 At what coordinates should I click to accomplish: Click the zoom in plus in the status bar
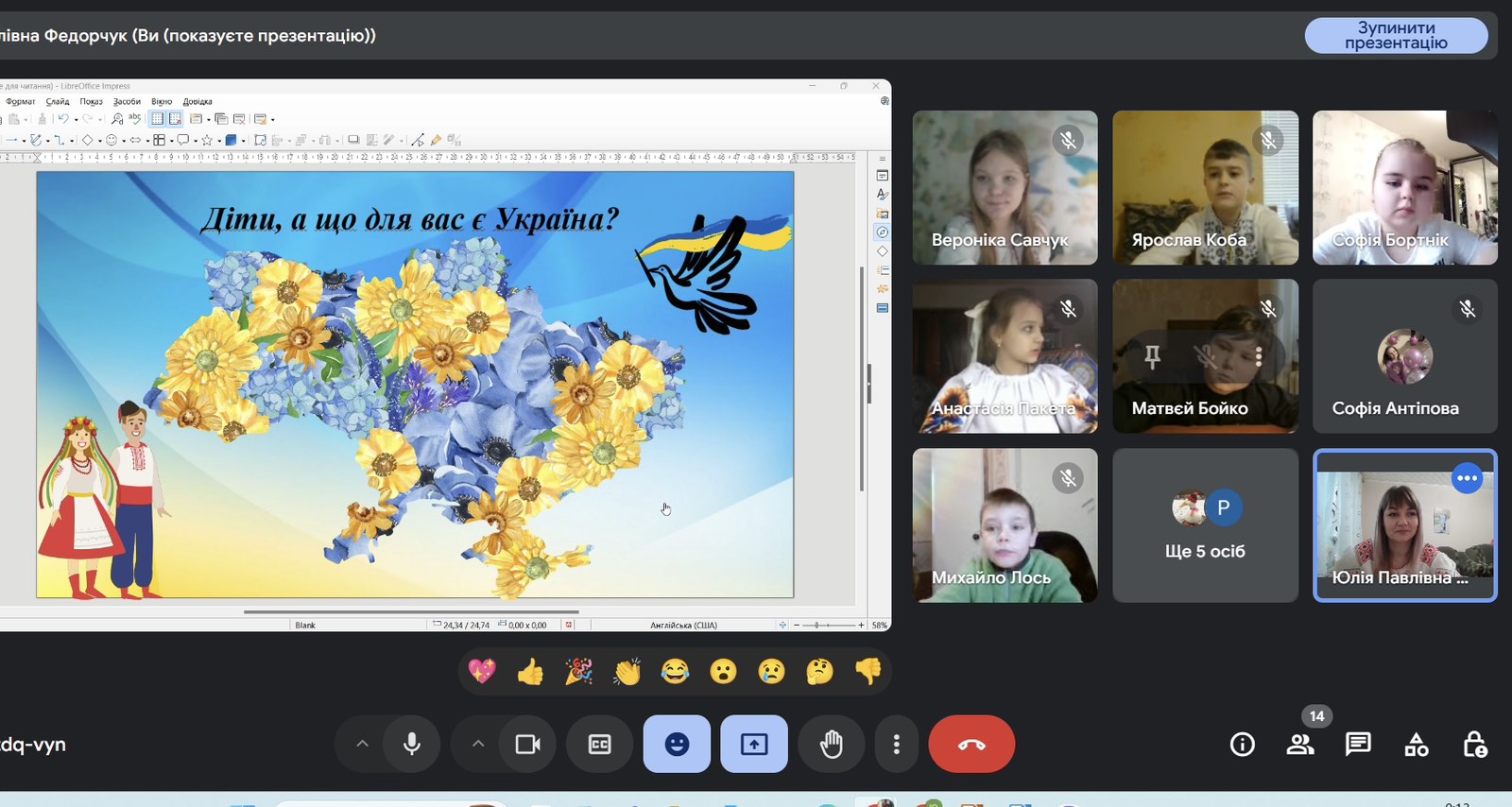[861, 625]
